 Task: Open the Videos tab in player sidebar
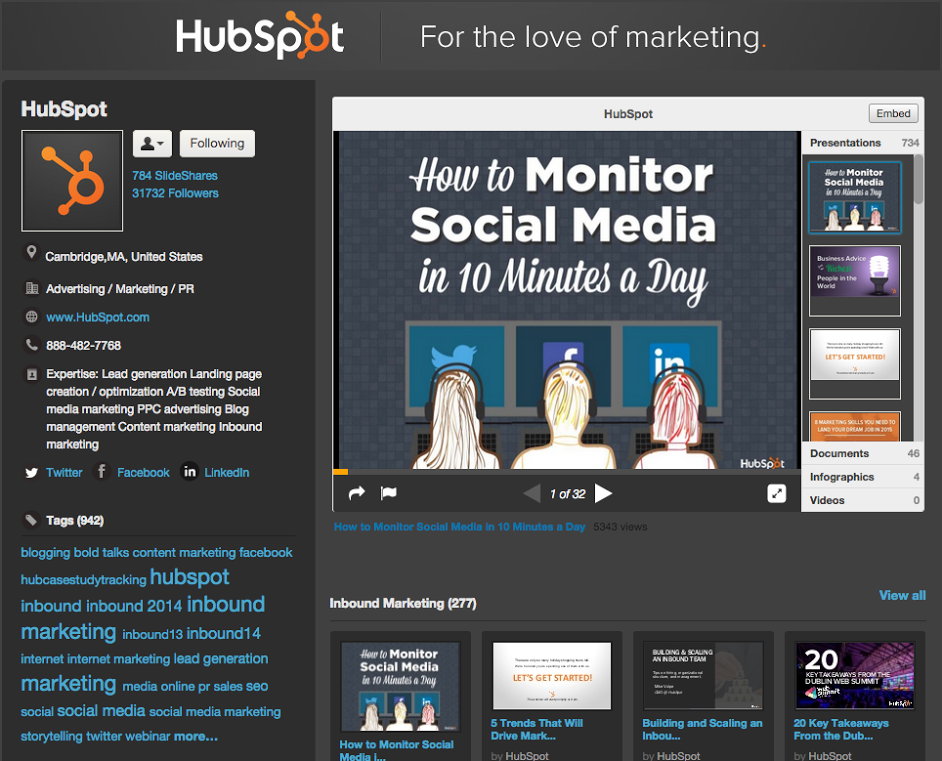[863, 500]
